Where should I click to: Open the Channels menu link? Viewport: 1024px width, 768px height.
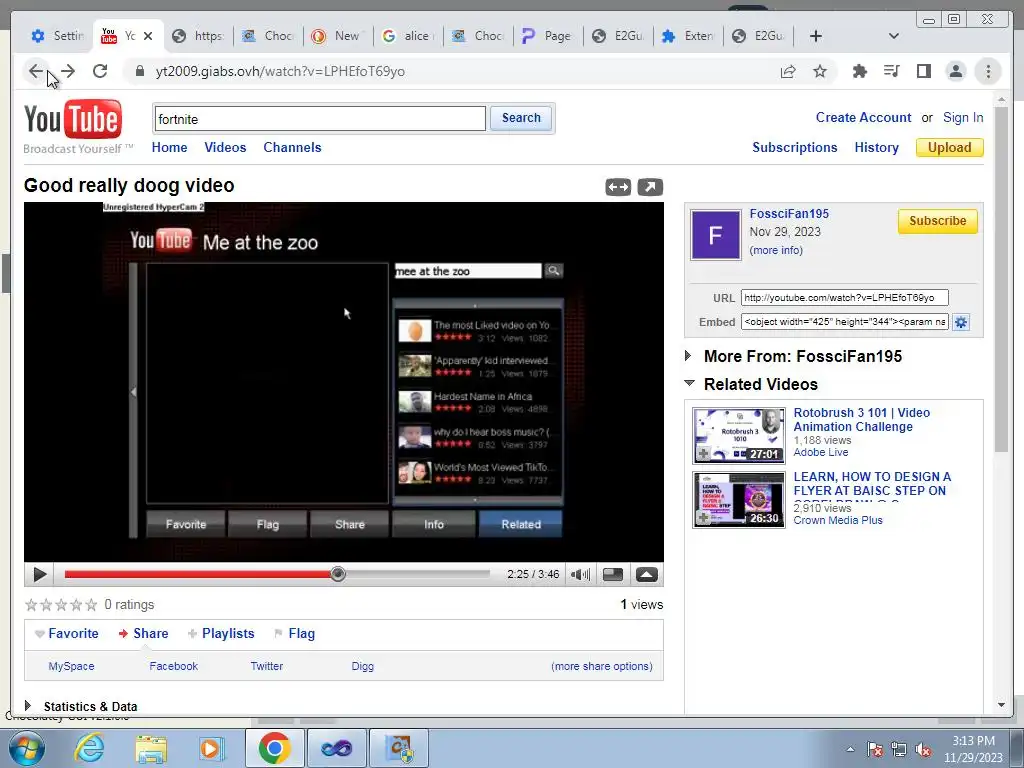pyautogui.click(x=292, y=148)
